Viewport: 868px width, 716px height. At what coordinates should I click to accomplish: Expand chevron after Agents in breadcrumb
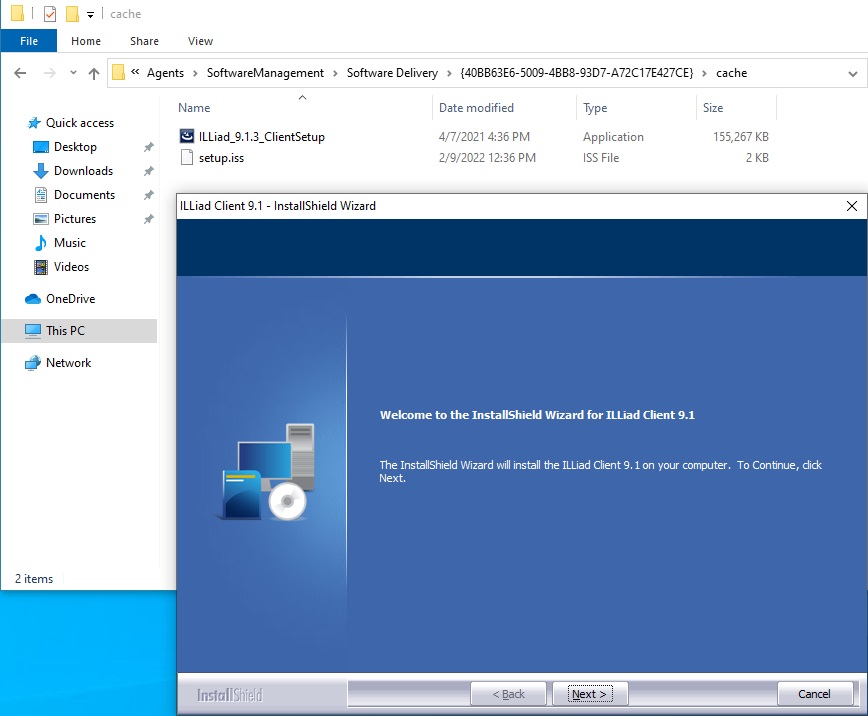coord(195,73)
